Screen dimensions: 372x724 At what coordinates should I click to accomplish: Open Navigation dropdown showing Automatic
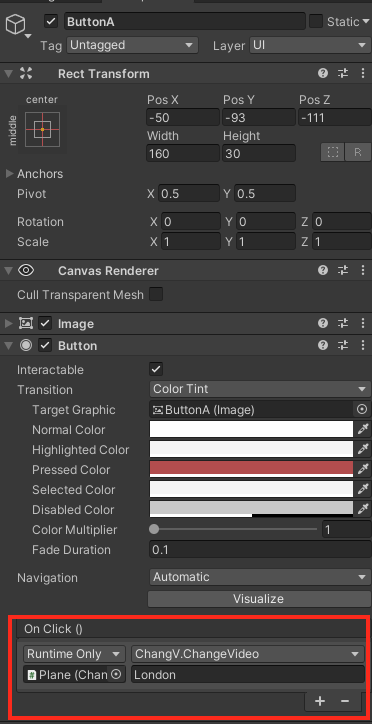[x=260, y=577]
